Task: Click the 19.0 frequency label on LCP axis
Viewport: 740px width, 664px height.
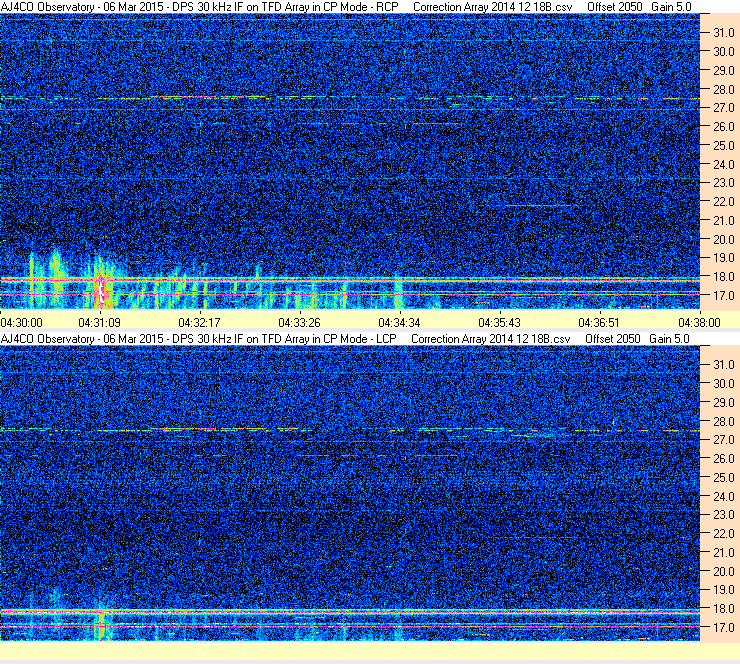Action: [x=723, y=590]
